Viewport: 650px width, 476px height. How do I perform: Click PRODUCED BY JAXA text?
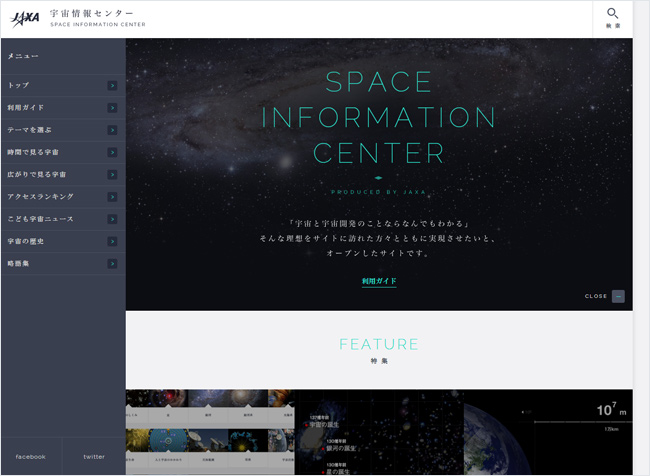click(x=378, y=192)
